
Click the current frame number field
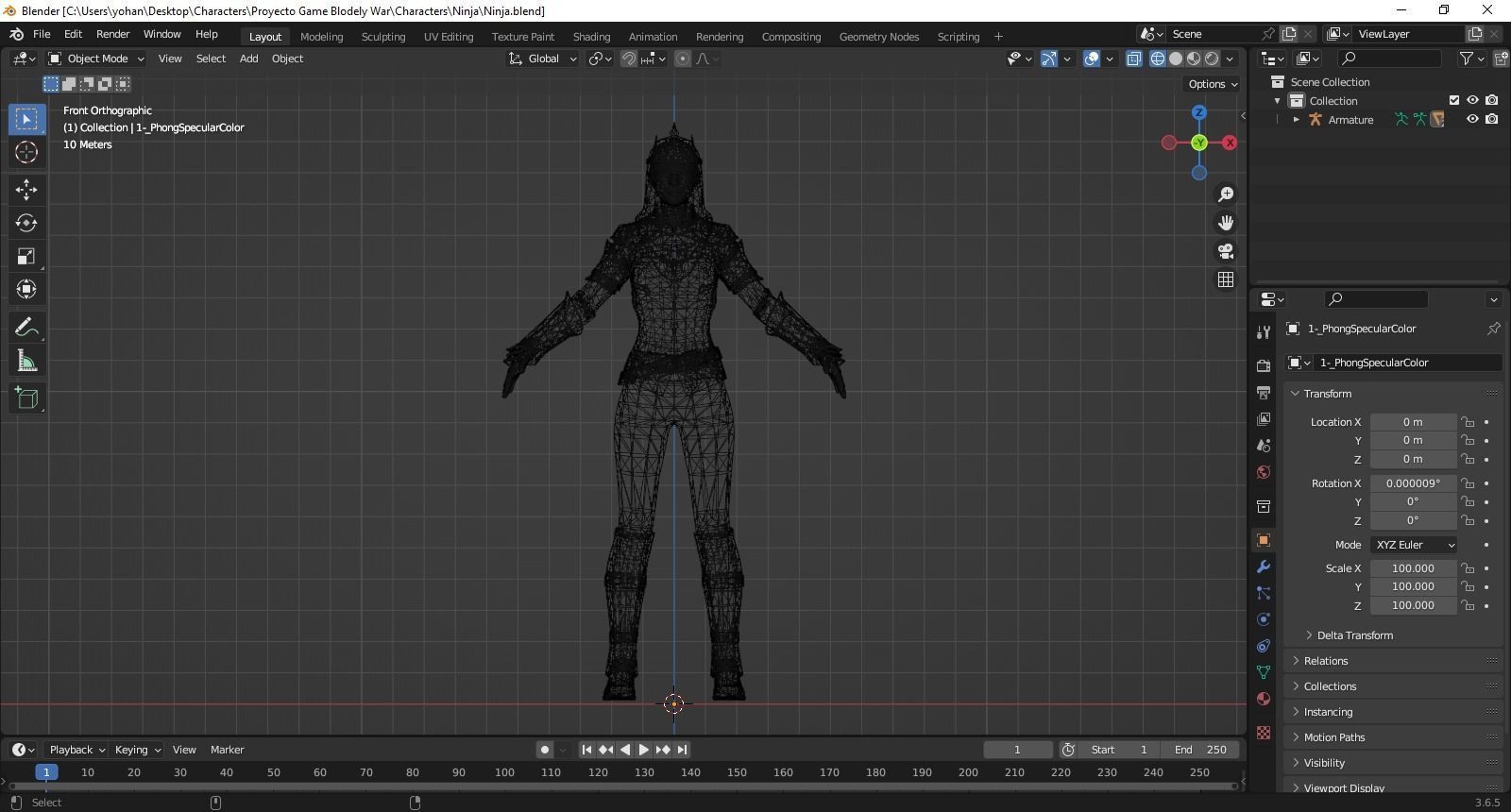(1018, 750)
